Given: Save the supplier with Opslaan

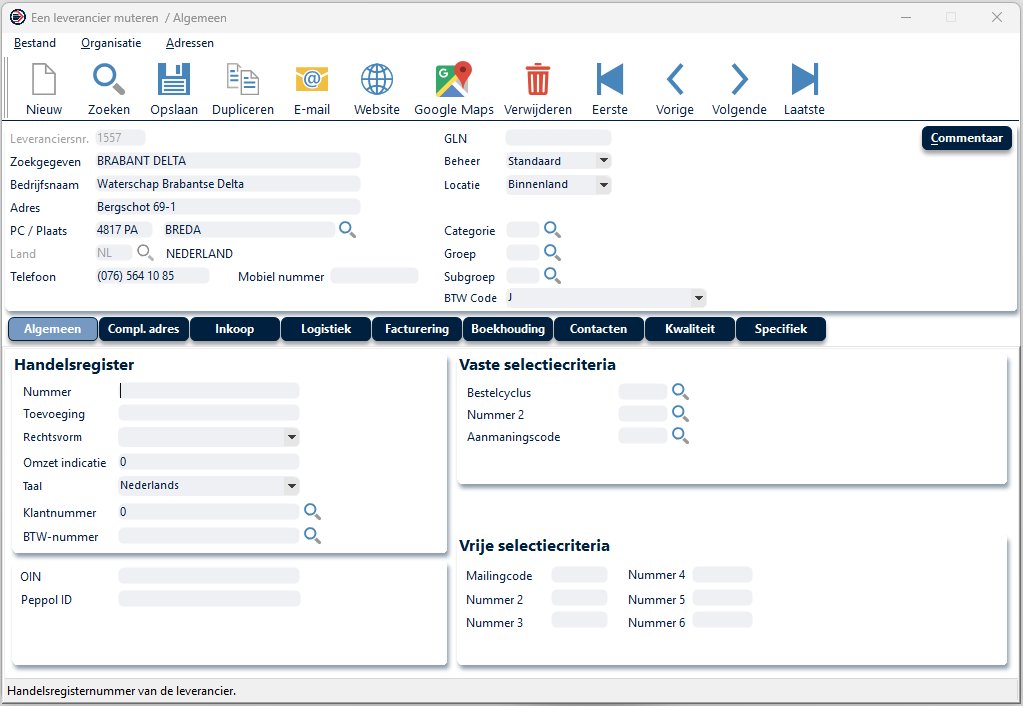Looking at the screenshot, I should [174, 88].
